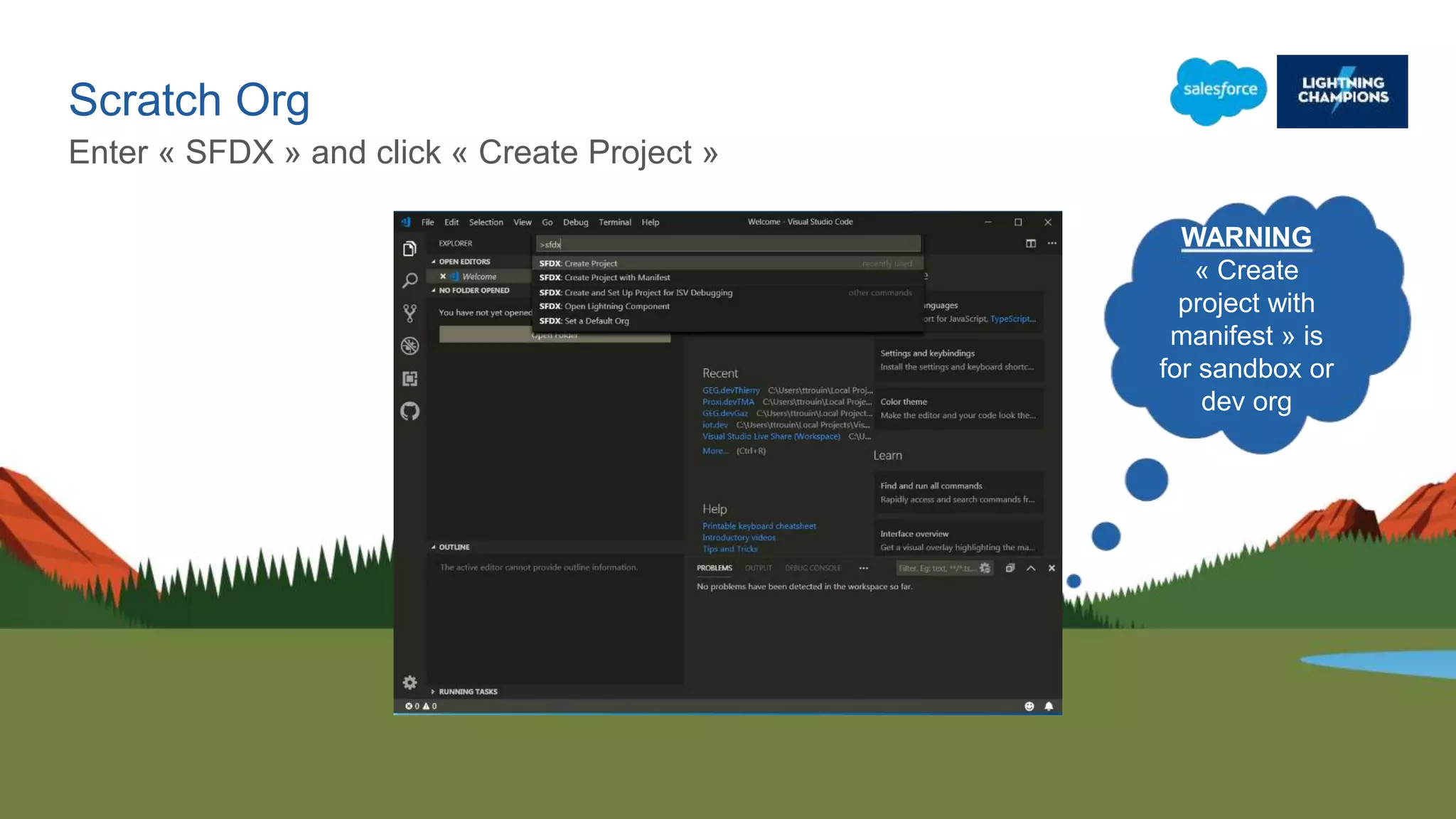Open the Extensions icon in activity bar

(409, 378)
